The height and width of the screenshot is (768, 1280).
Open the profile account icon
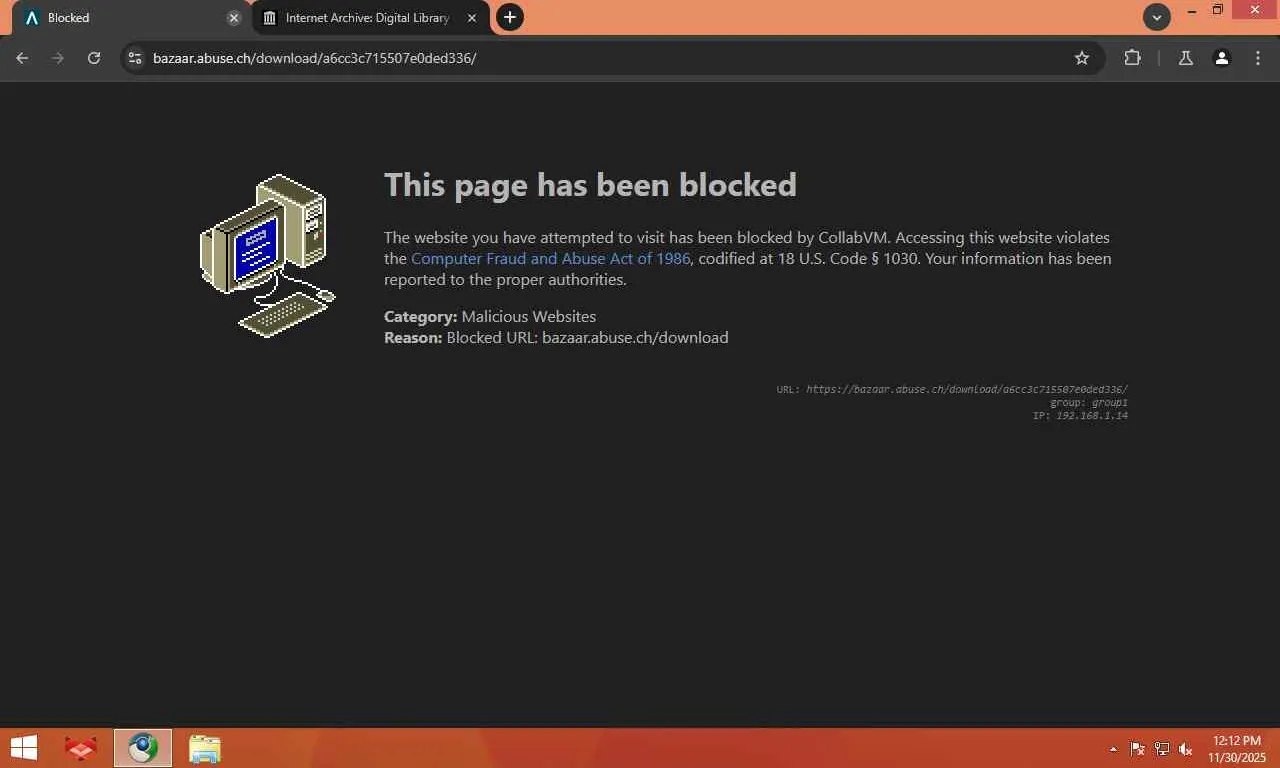[1222, 58]
